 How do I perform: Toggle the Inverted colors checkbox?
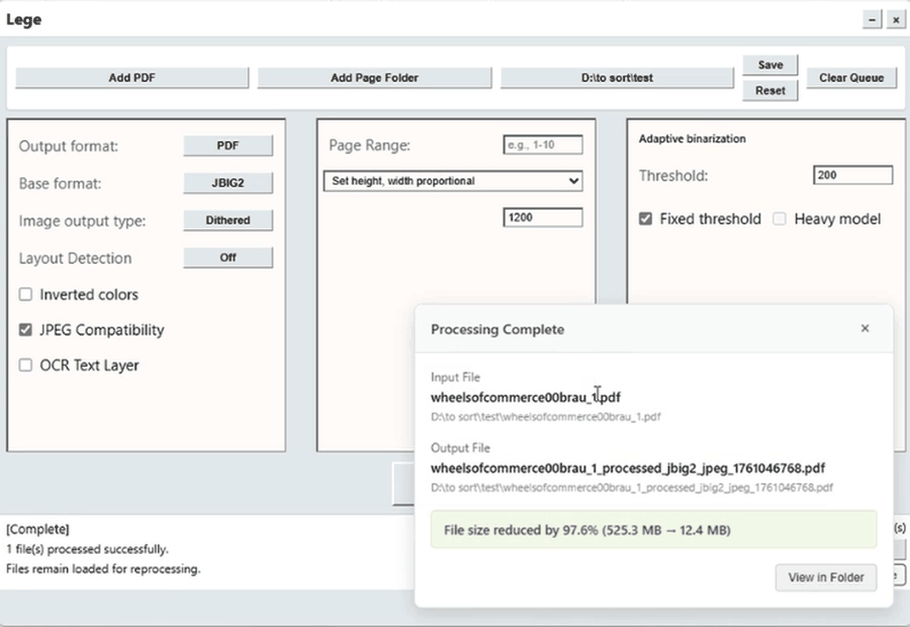pos(26,295)
